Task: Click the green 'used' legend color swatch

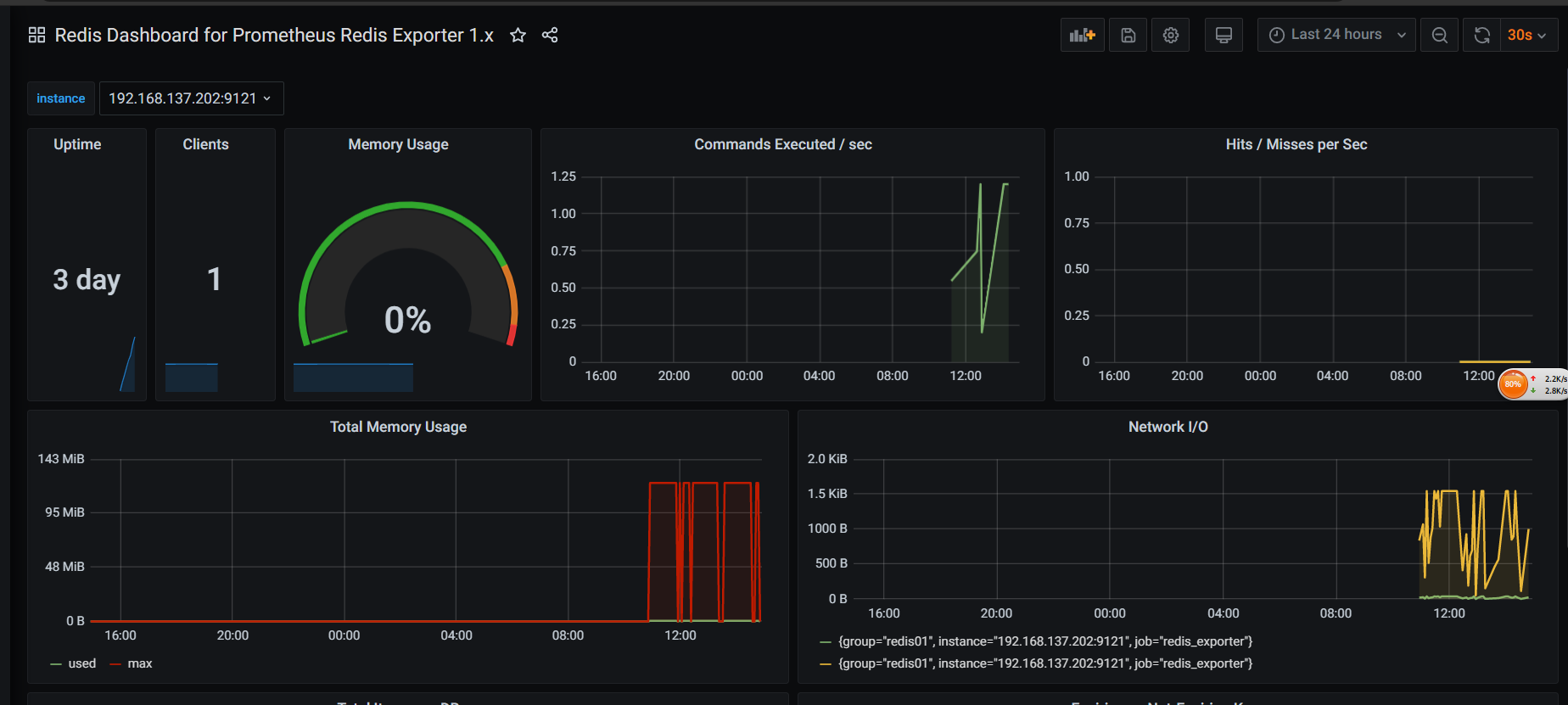Action: [x=56, y=664]
